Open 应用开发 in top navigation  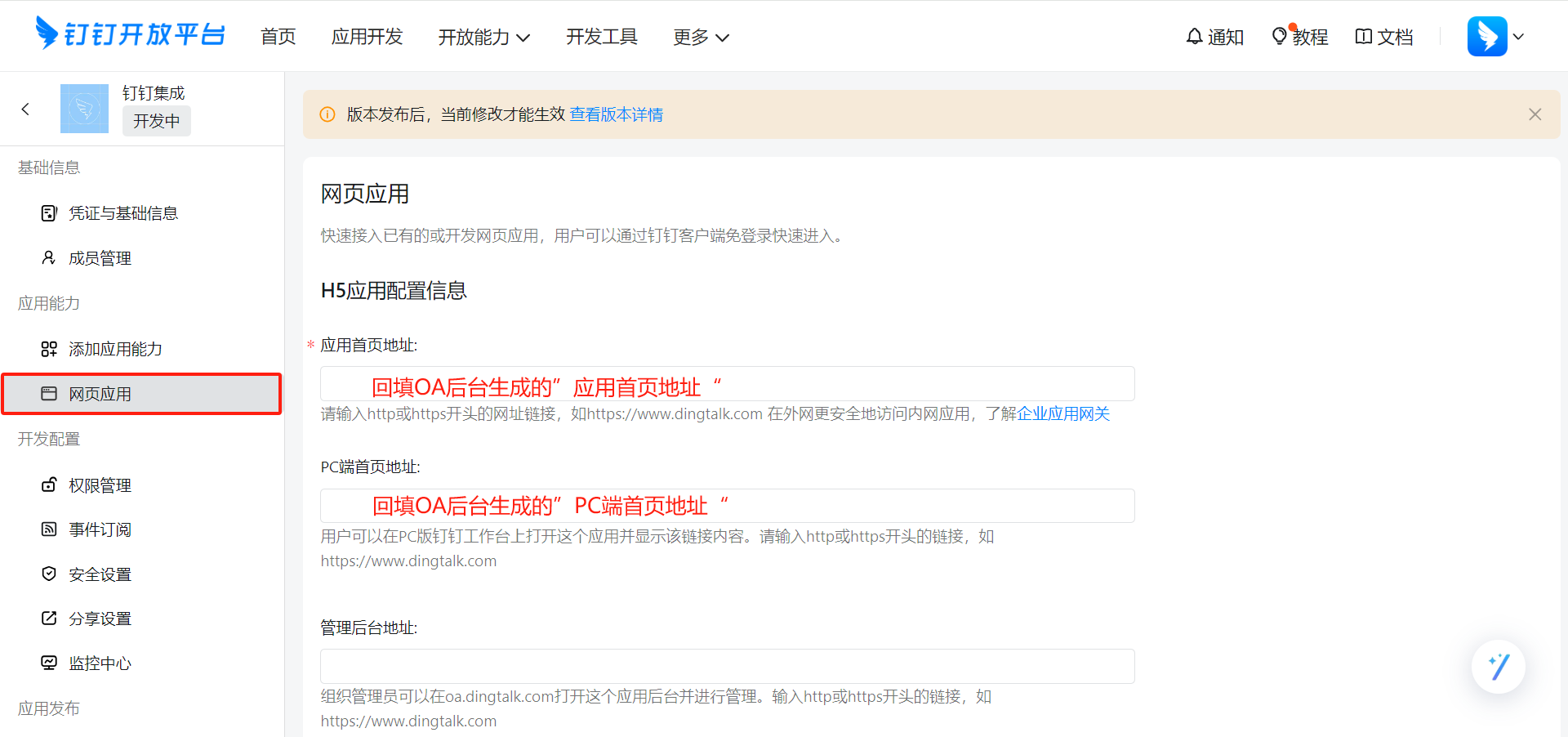[367, 37]
